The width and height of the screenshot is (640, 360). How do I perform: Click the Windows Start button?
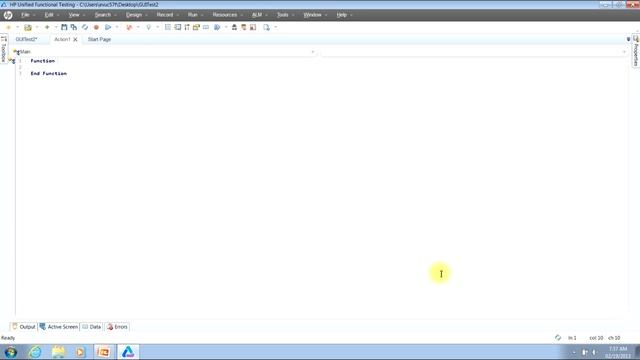click(x=11, y=352)
